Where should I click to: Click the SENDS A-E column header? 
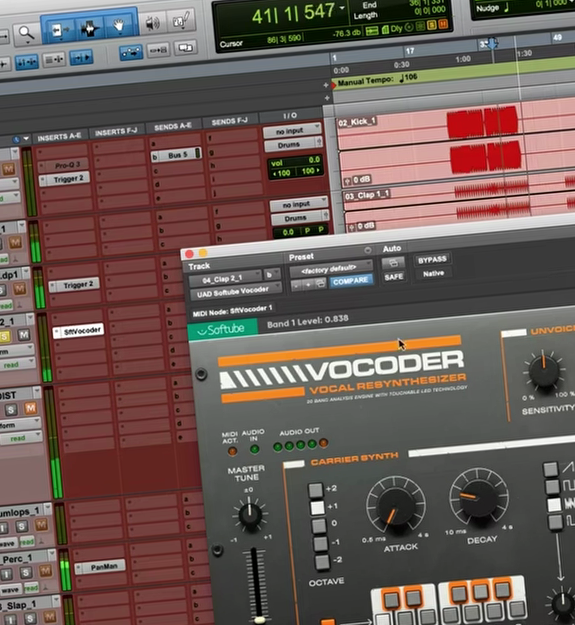(173, 126)
